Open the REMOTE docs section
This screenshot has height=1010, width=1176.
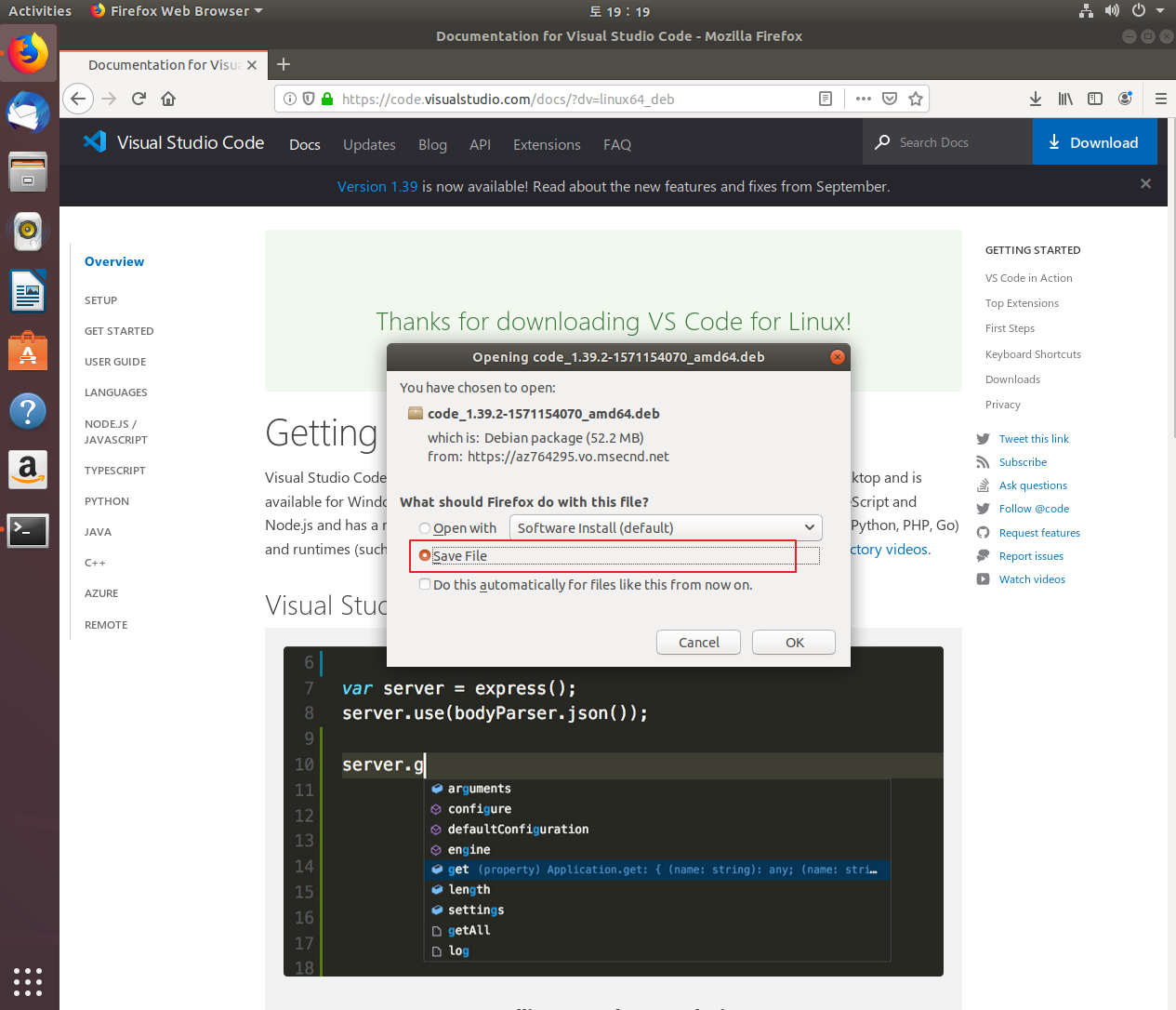[106, 625]
